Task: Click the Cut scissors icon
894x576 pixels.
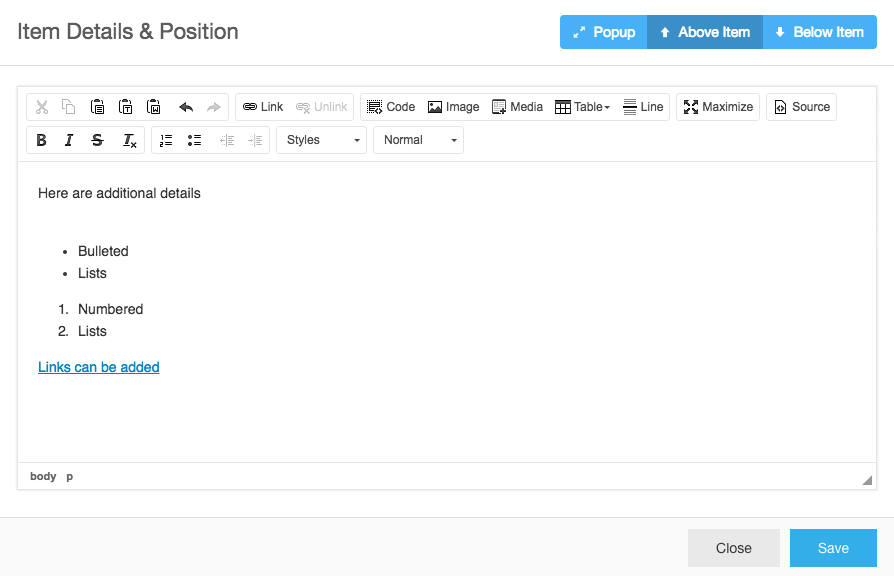Action: 42,107
